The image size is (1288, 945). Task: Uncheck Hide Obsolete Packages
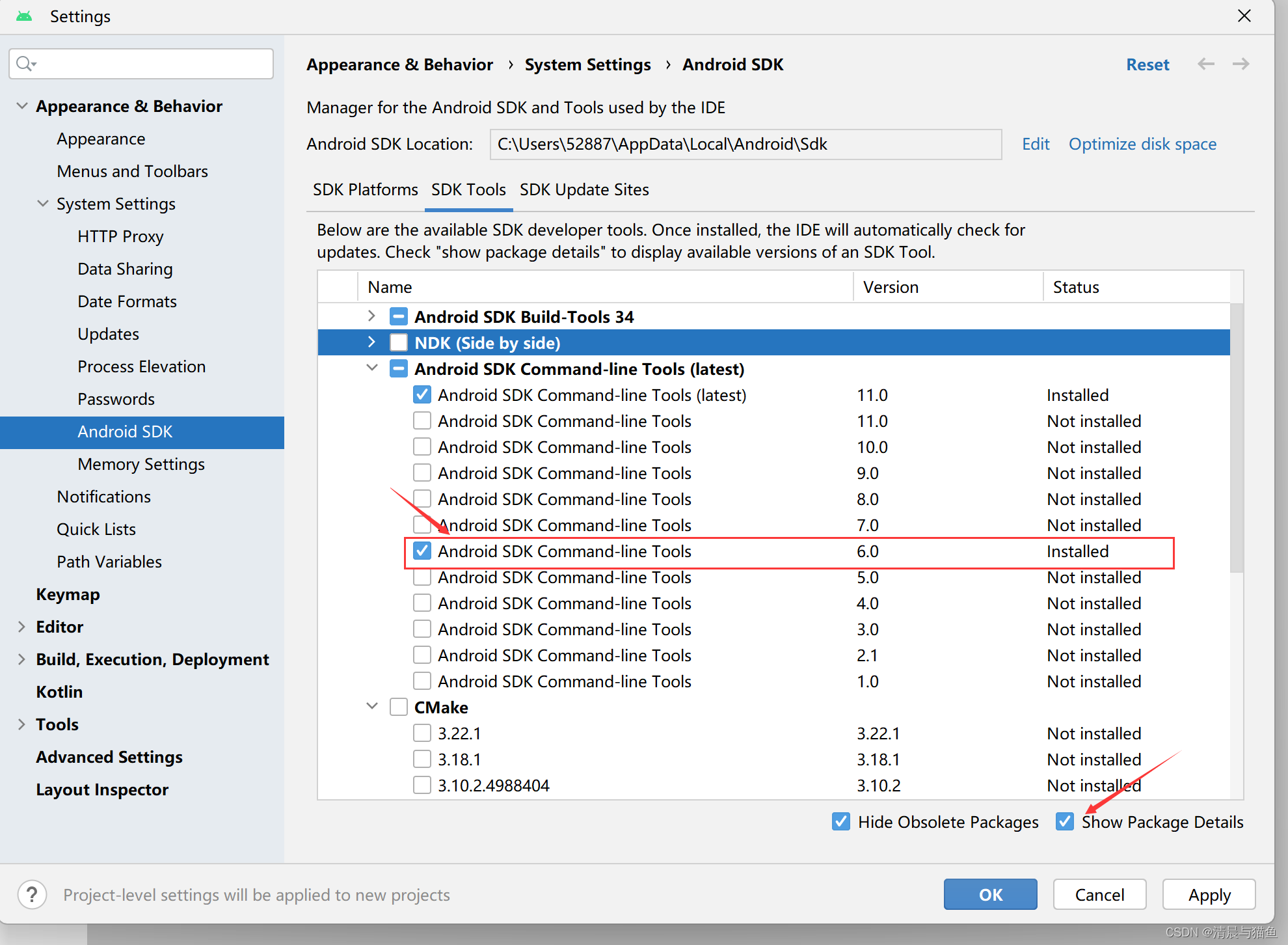click(x=840, y=821)
